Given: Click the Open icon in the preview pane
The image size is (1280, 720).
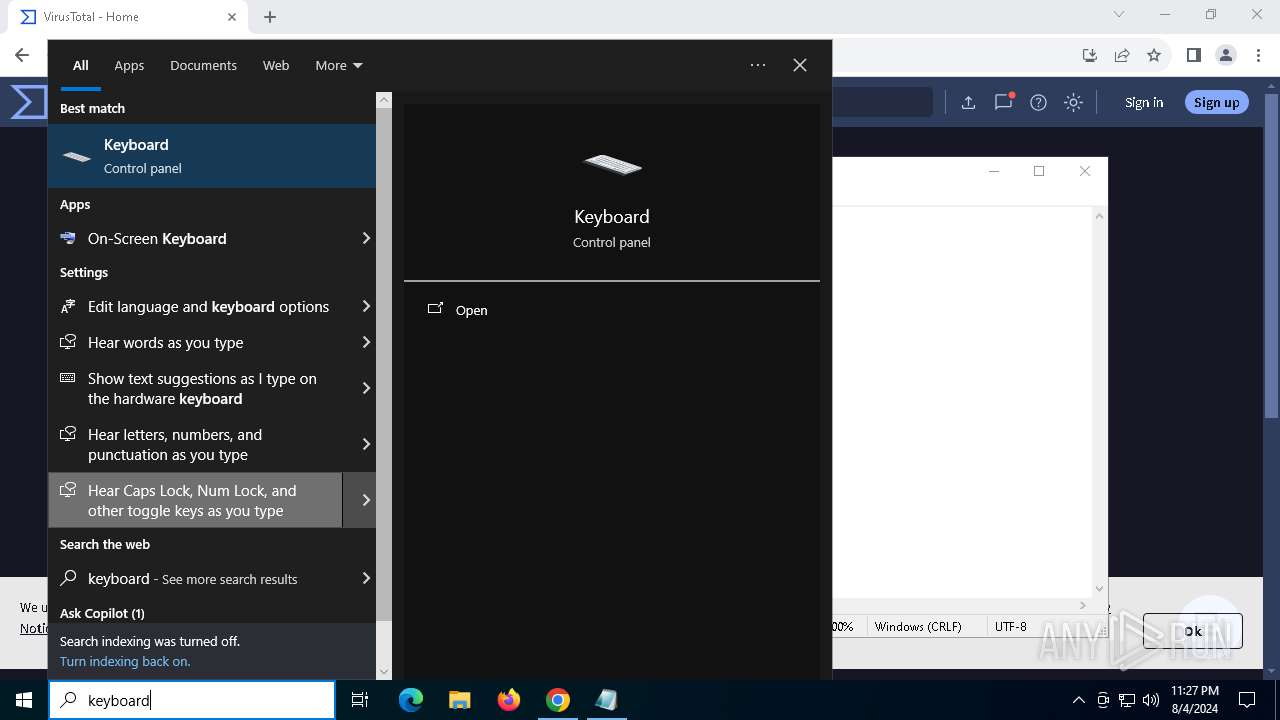Looking at the screenshot, I should 435,309.
